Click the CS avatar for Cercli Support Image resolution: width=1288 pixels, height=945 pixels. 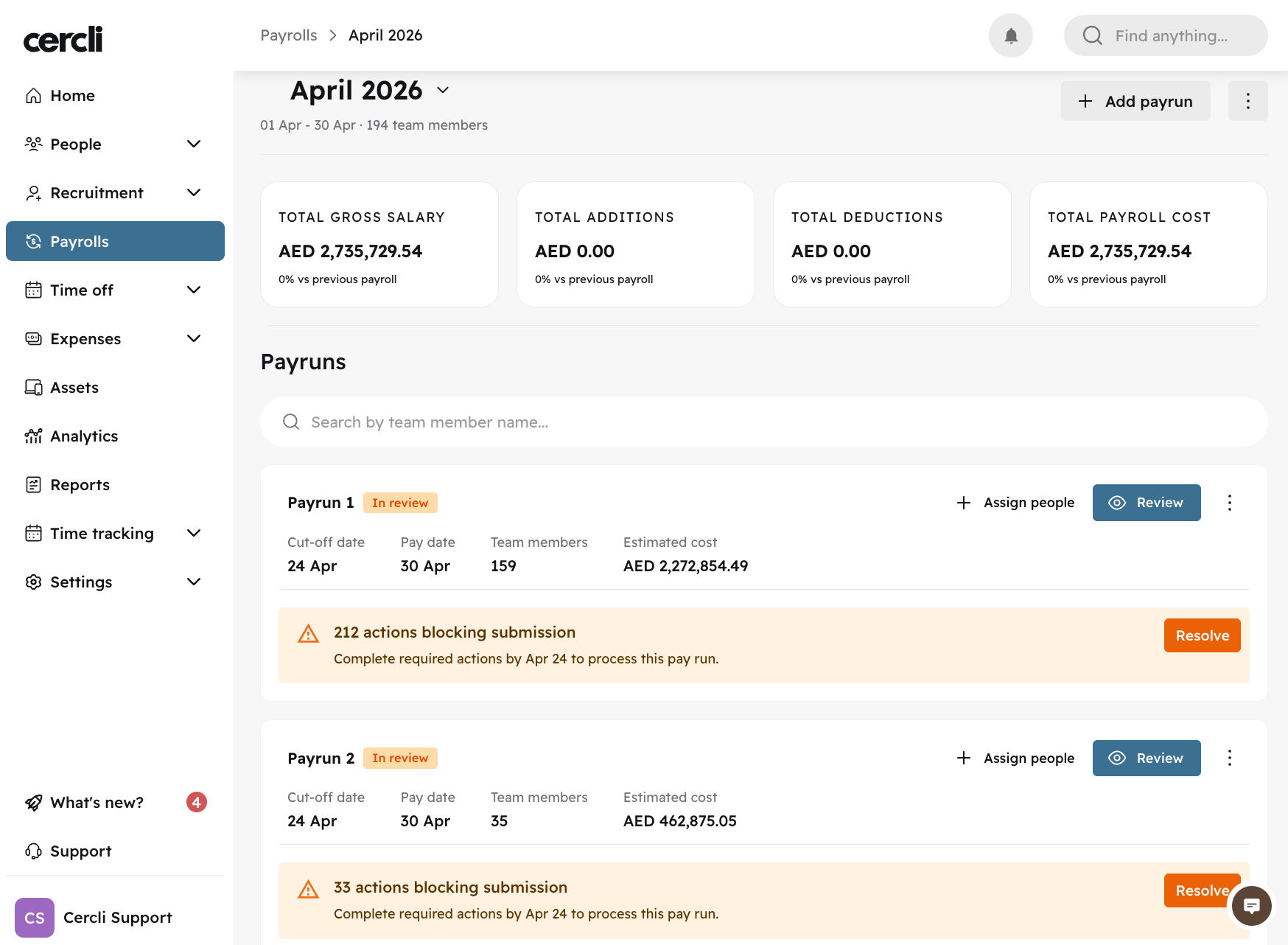coord(35,918)
